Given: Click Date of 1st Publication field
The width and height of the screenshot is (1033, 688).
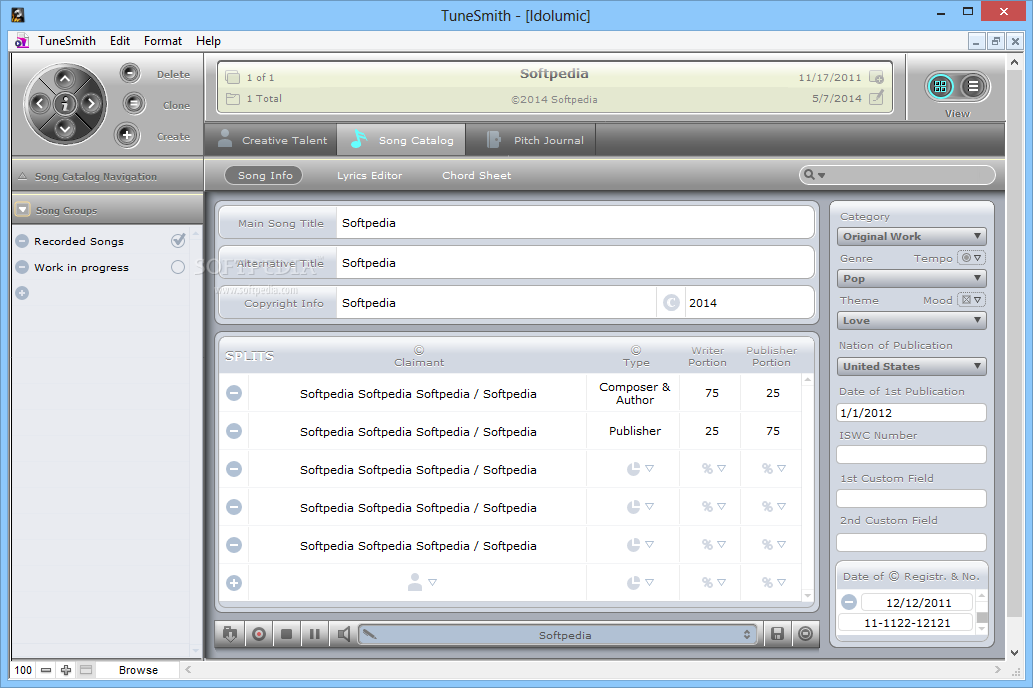Looking at the screenshot, I should coord(911,413).
